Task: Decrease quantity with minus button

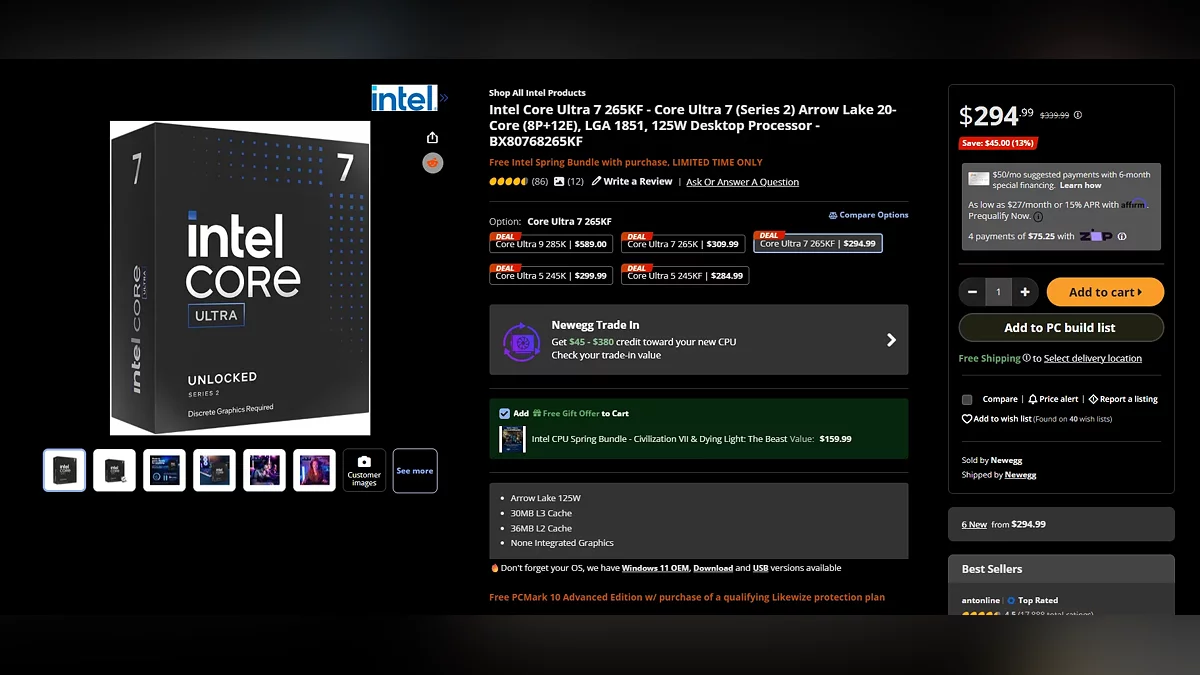Action: point(972,292)
